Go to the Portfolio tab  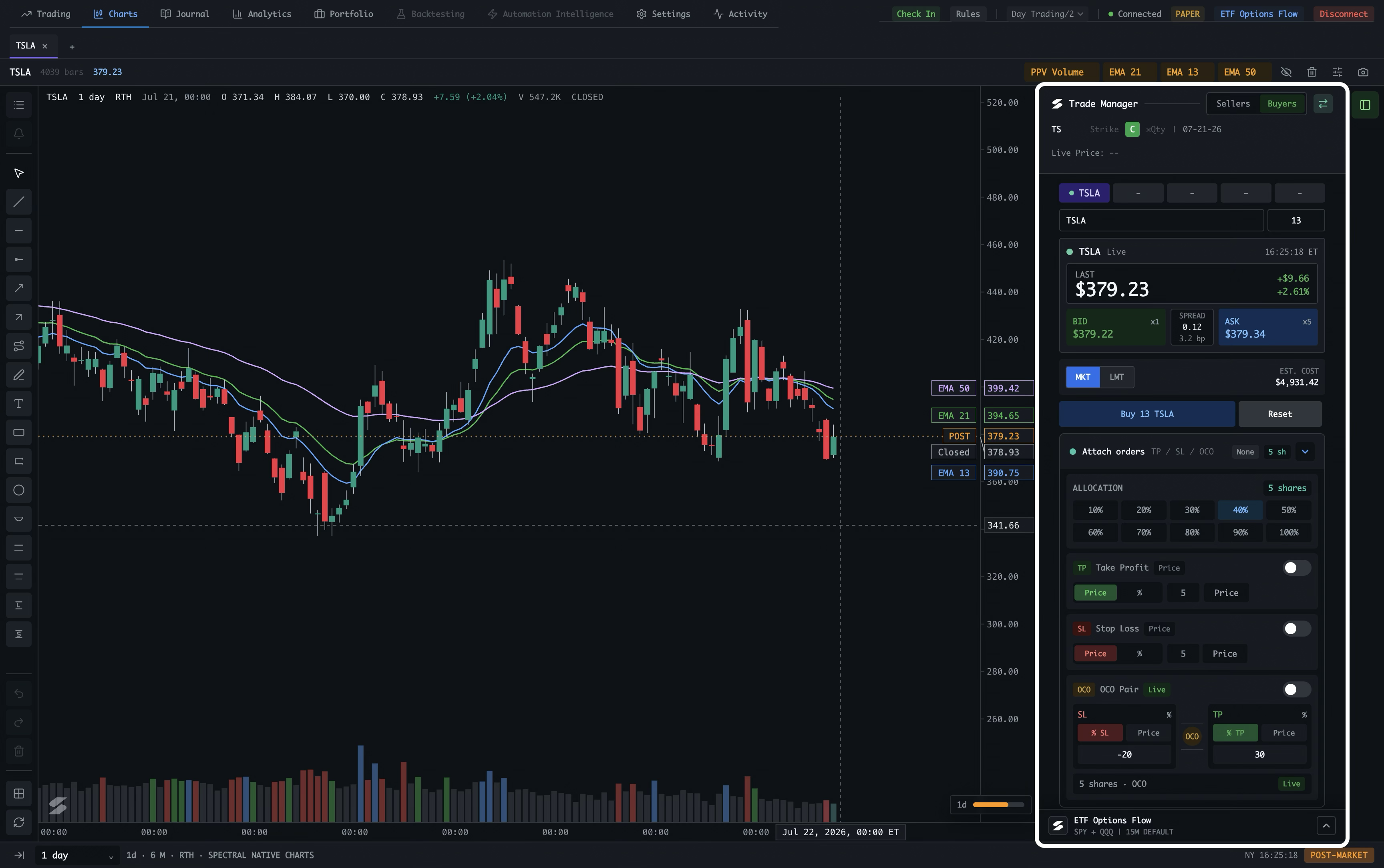click(344, 14)
